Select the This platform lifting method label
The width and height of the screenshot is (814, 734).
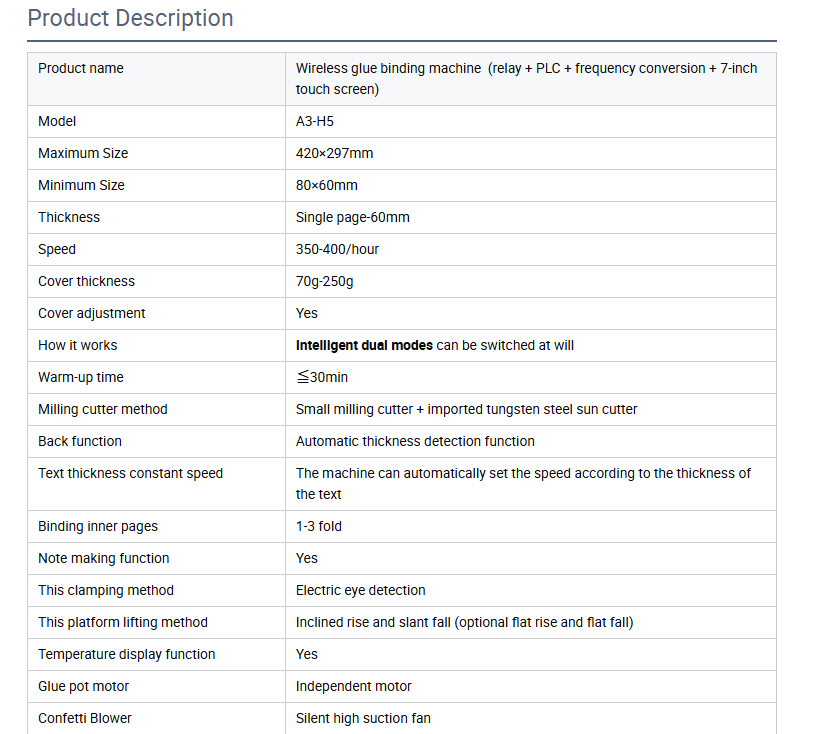click(123, 622)
